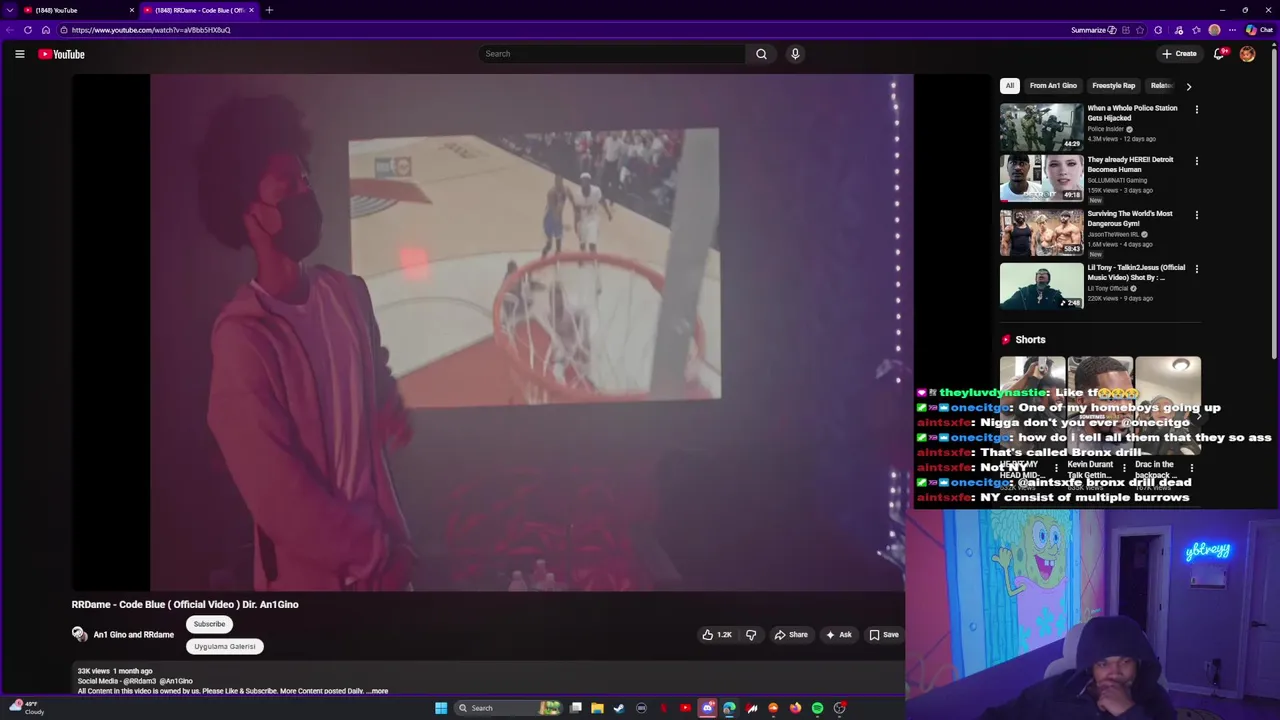The width and height of the screenshot is (1280, 720).
Task: Expand video description with ...more
Action: [x=377, y=691]
